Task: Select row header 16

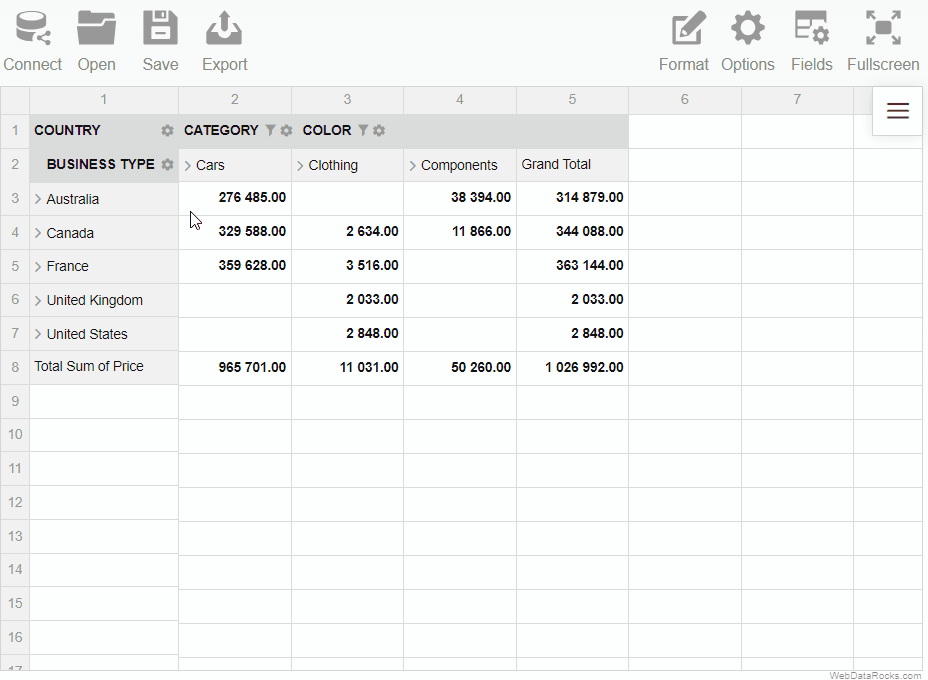Action: (x=15, y=637)
